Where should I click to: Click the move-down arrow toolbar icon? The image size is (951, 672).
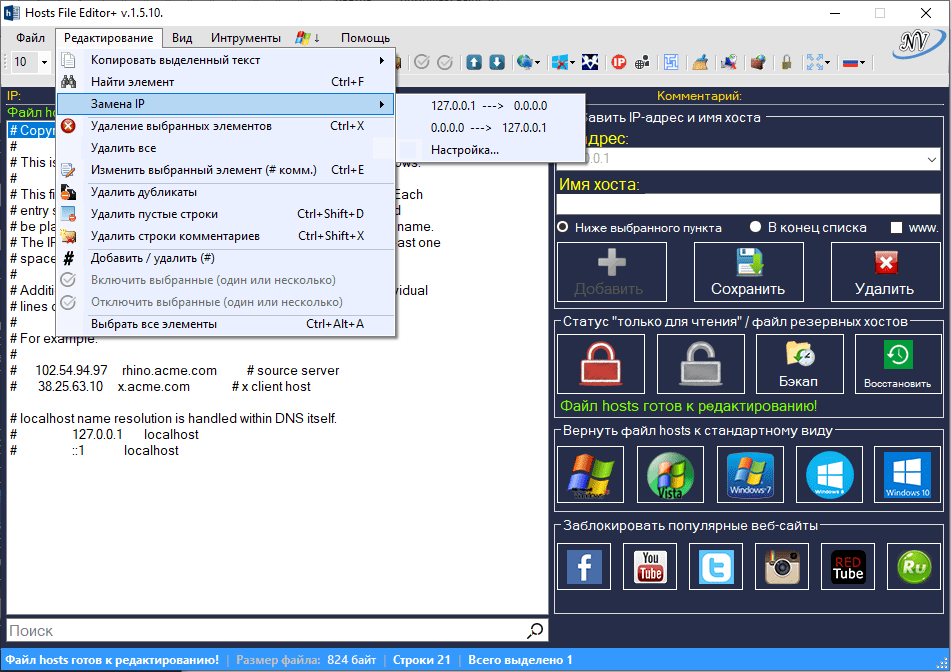pyautogui.click(x=497, y=62)
